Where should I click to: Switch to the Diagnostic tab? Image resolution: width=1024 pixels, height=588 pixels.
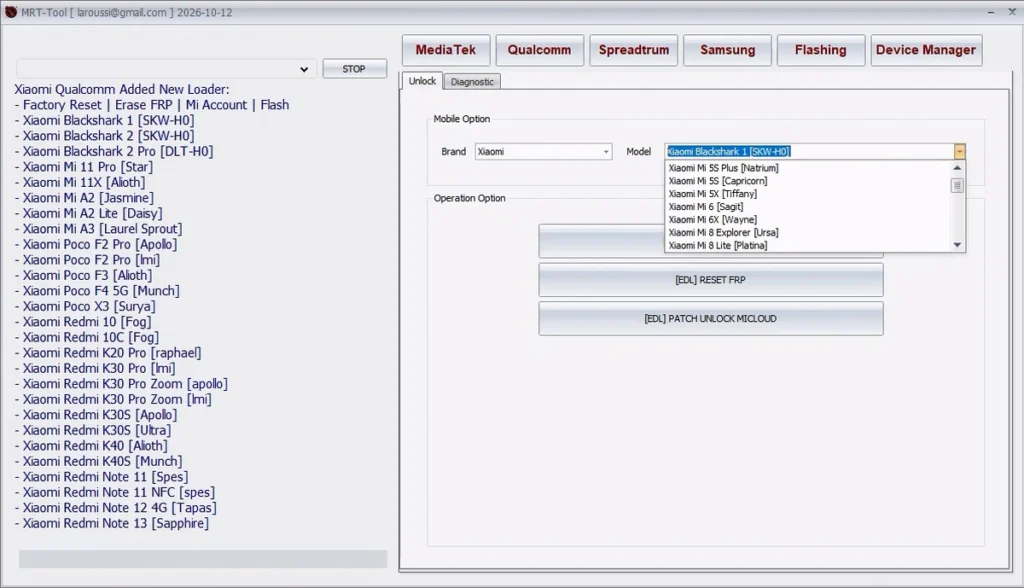[471, 82]
